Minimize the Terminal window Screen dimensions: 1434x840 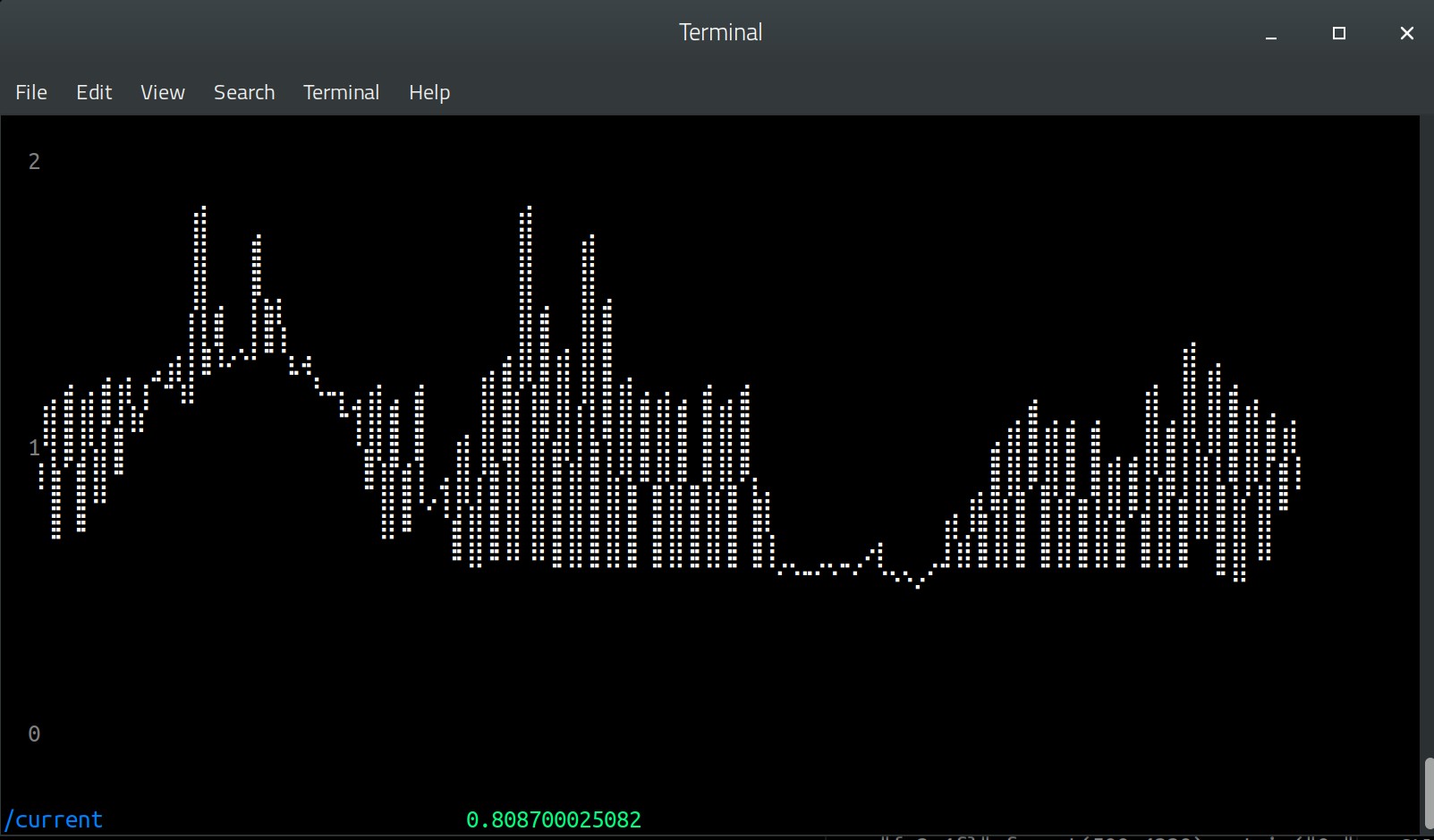tap(1270, 33)
